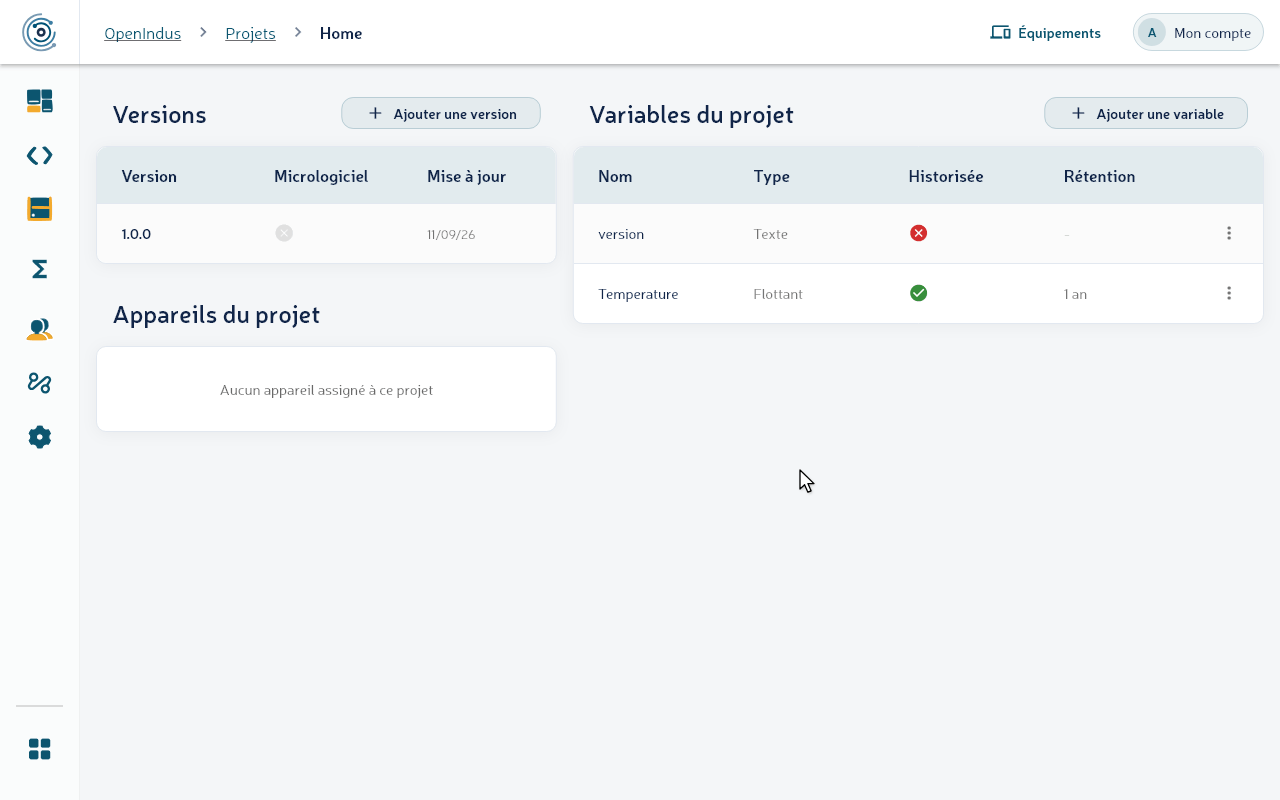
Task: Click the red cross icon in version row
Action: (918, 233)
